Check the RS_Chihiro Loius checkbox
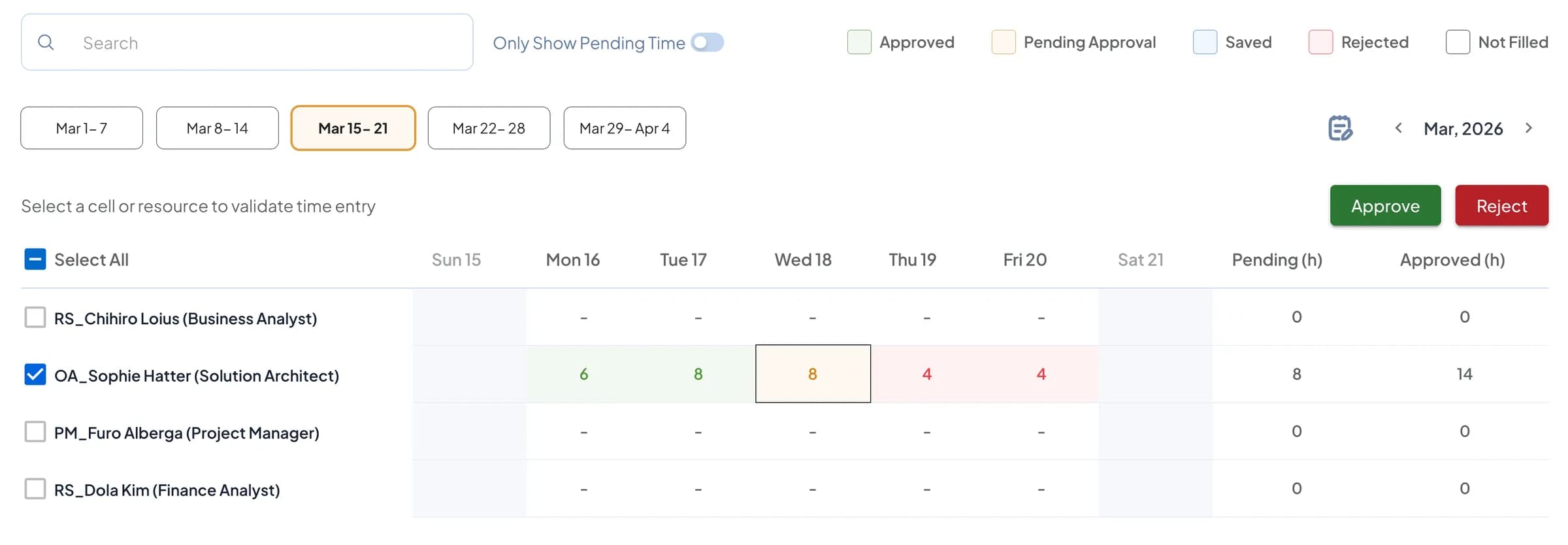1568x545 pixels. pos(35,318)
